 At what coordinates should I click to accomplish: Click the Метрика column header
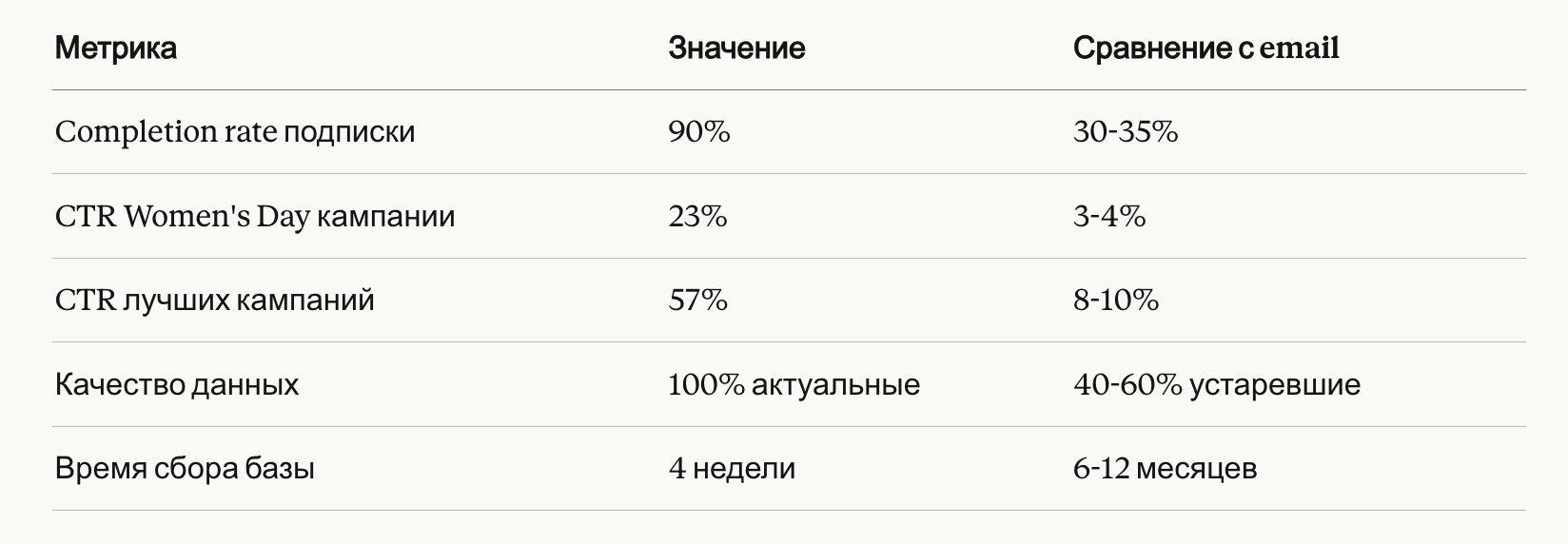pyautogui.click(x=116, y=49)
